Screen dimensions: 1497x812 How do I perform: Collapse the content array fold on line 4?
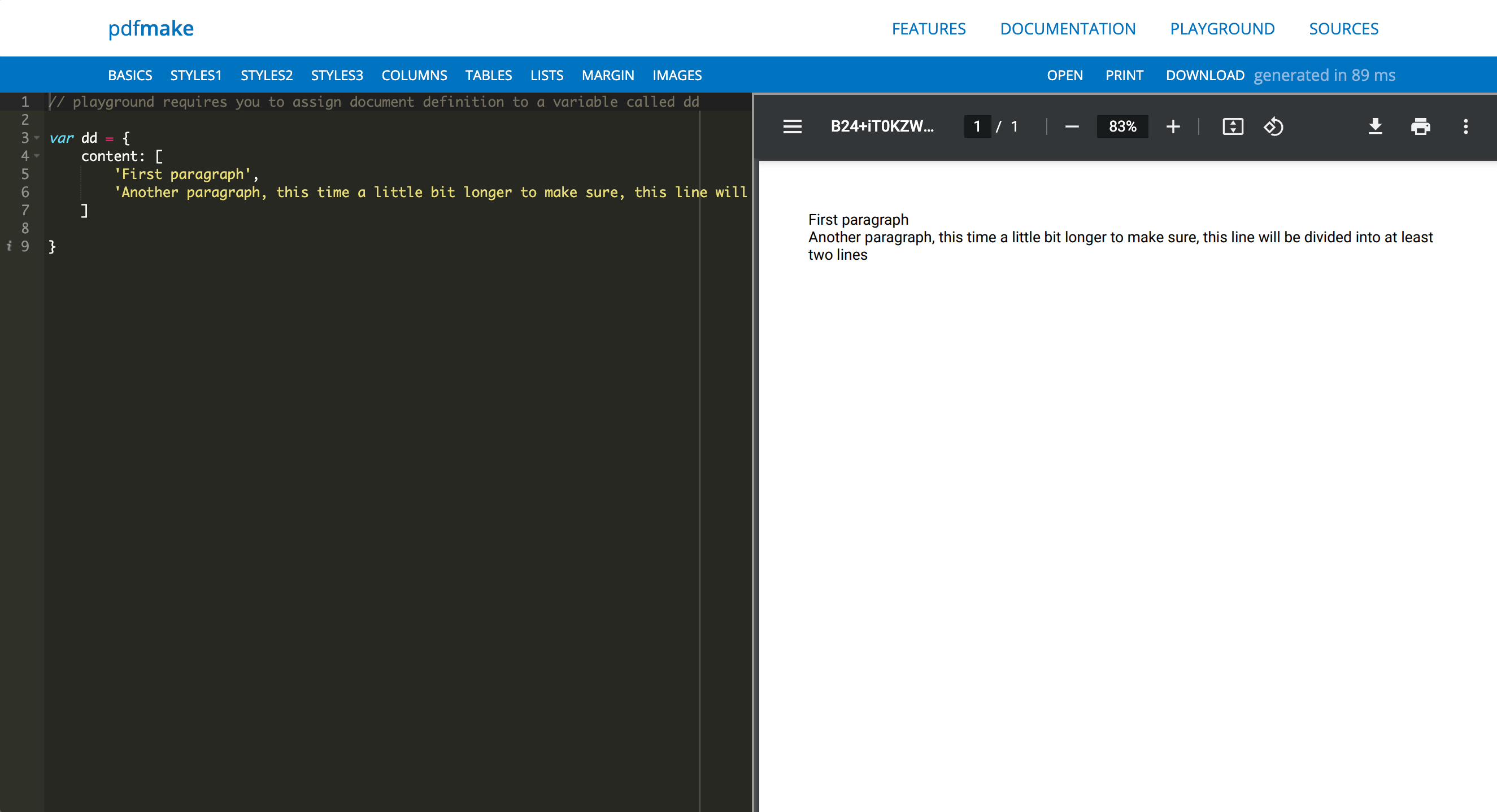[x=37, y=156]
